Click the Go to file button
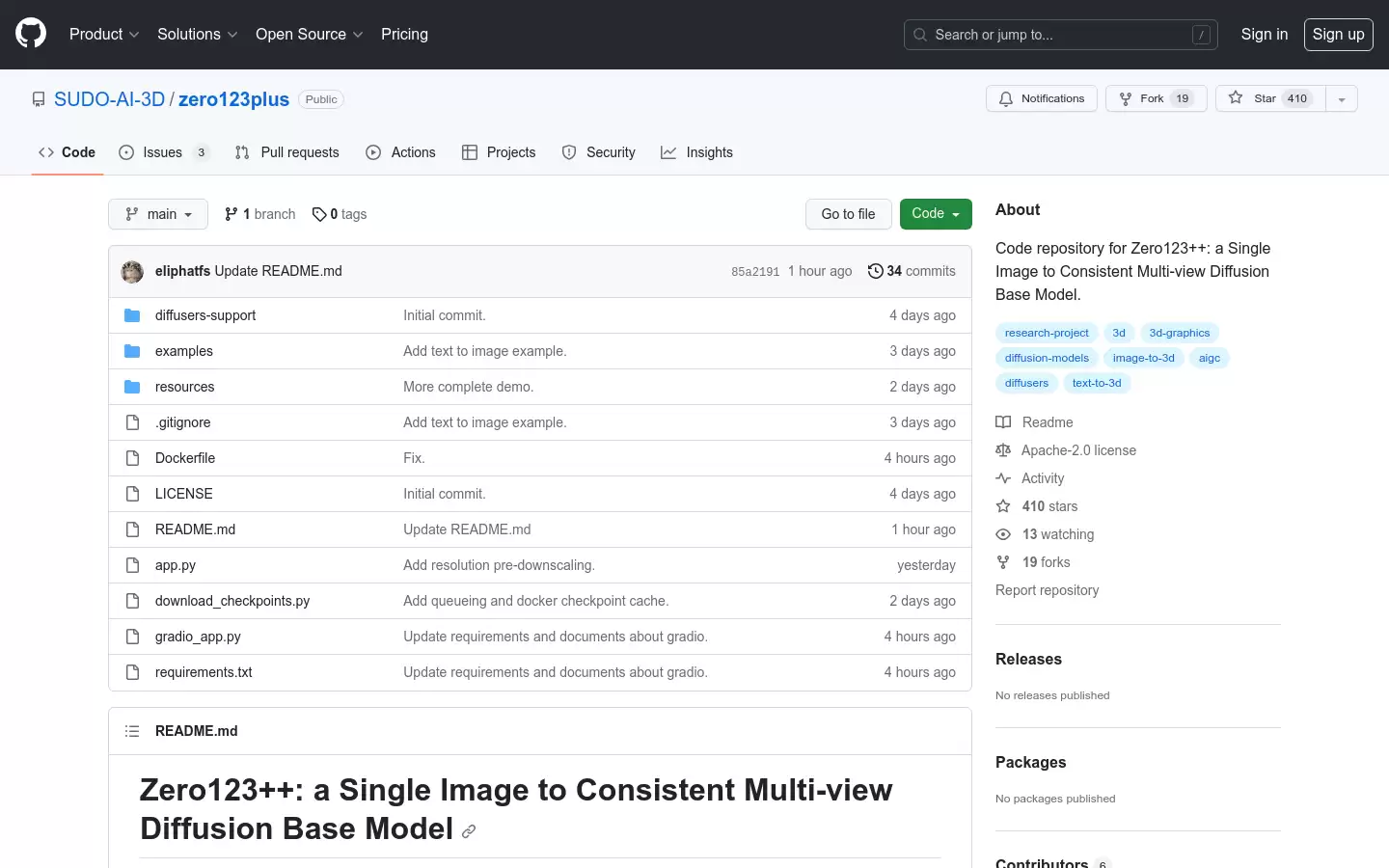The width and height of the screenshot is (1389, 868). click(849, 214)
